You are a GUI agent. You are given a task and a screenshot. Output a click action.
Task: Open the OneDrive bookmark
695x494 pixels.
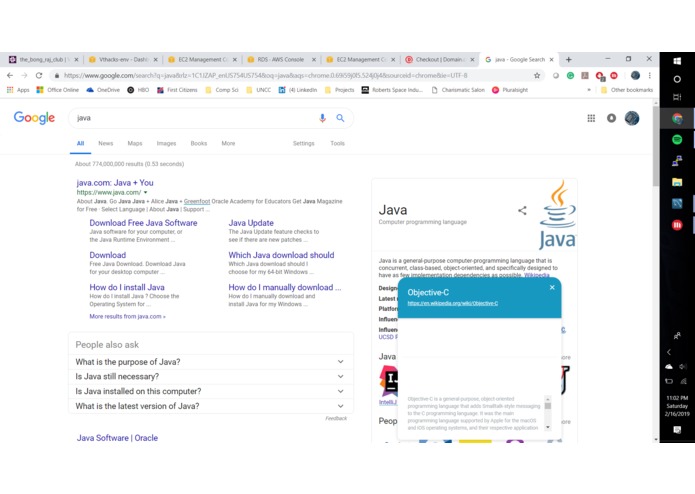pos(103,90)
